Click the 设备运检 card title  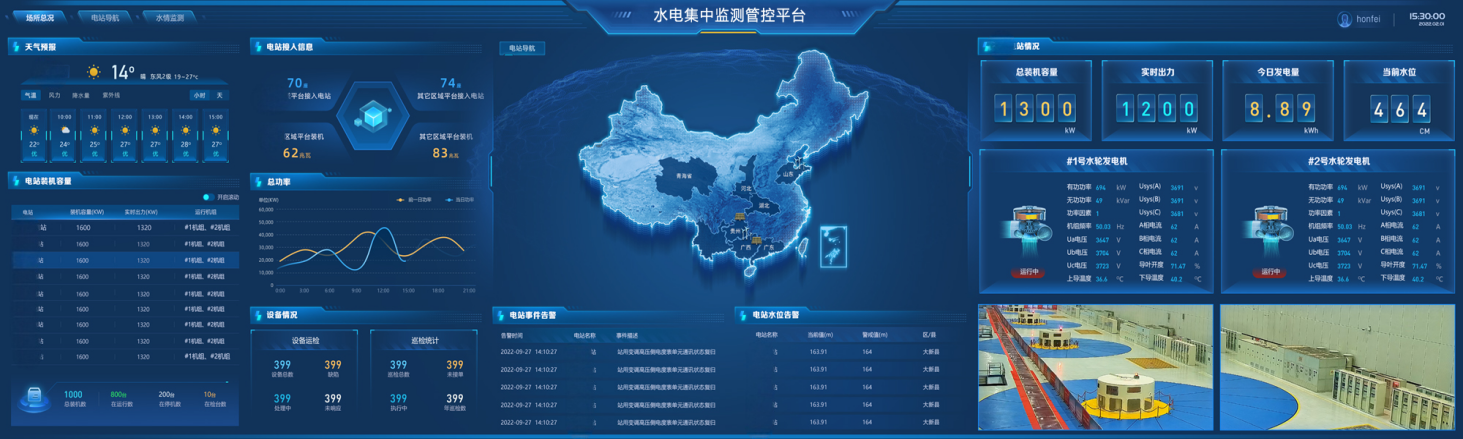coord(307,341)
